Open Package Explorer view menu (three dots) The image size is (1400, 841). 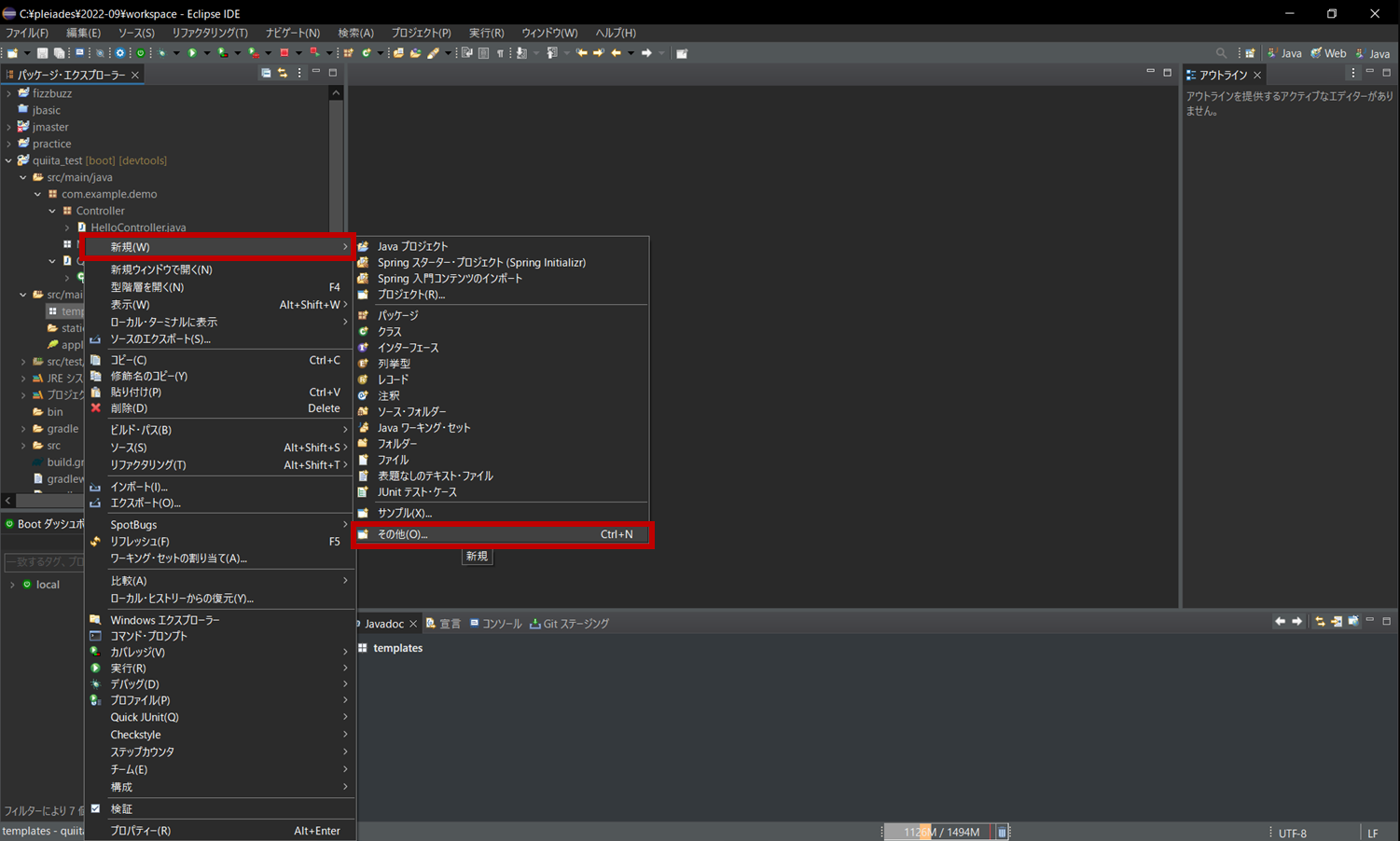pos(299,73)
